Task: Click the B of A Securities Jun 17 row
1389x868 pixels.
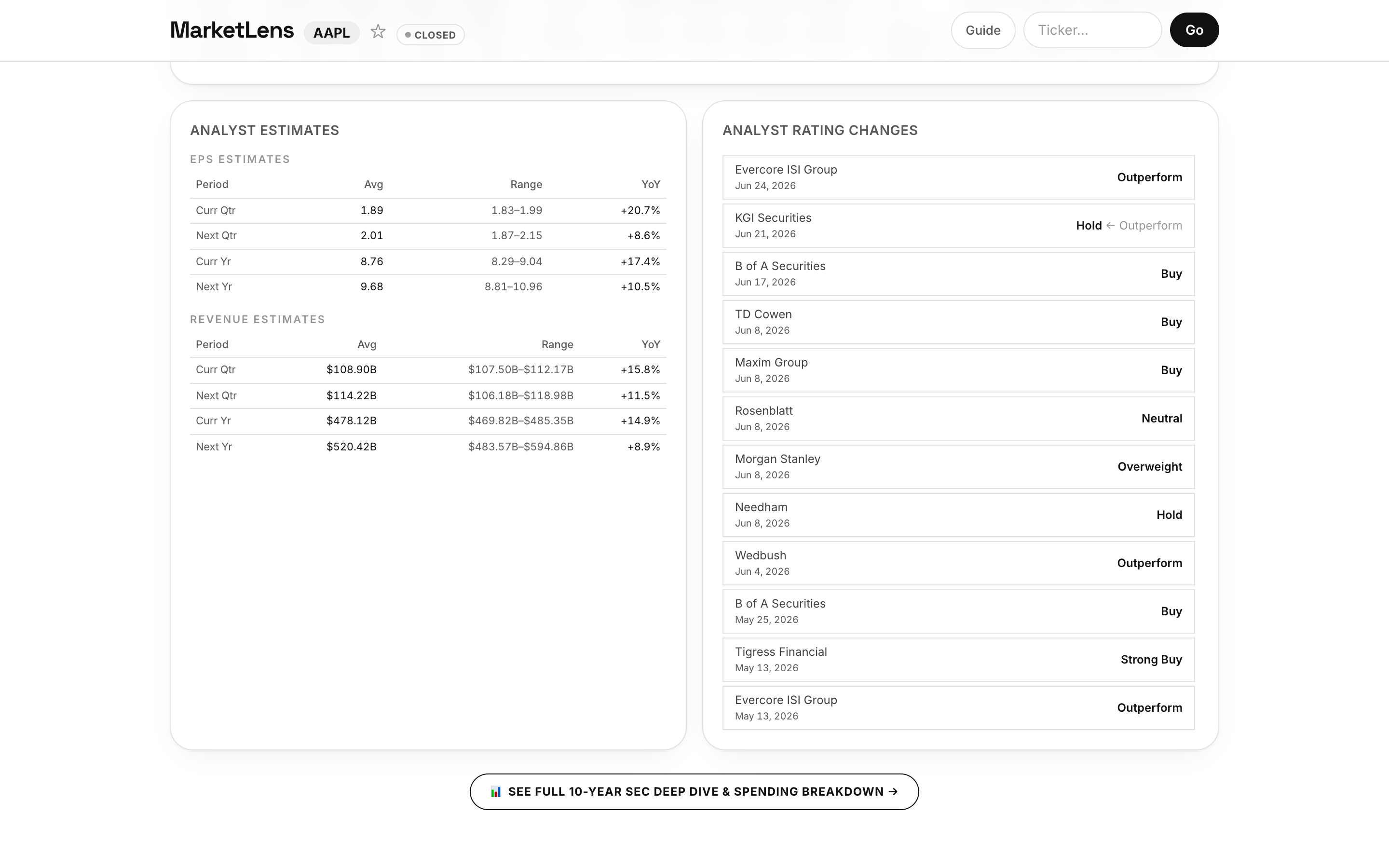Action: coord(958,274)
